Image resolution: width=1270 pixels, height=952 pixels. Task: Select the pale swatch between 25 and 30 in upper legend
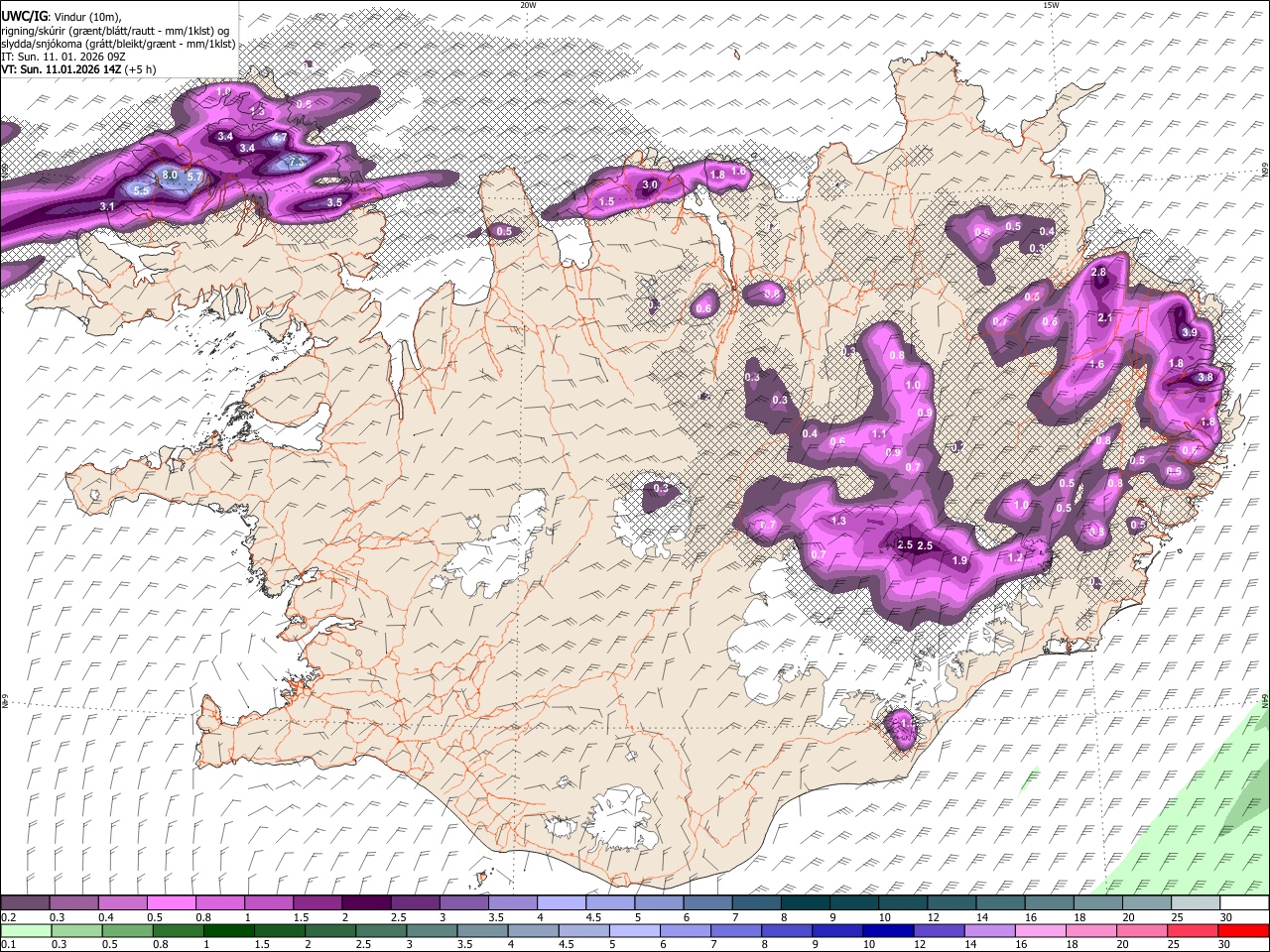(x=1196, y=903)
